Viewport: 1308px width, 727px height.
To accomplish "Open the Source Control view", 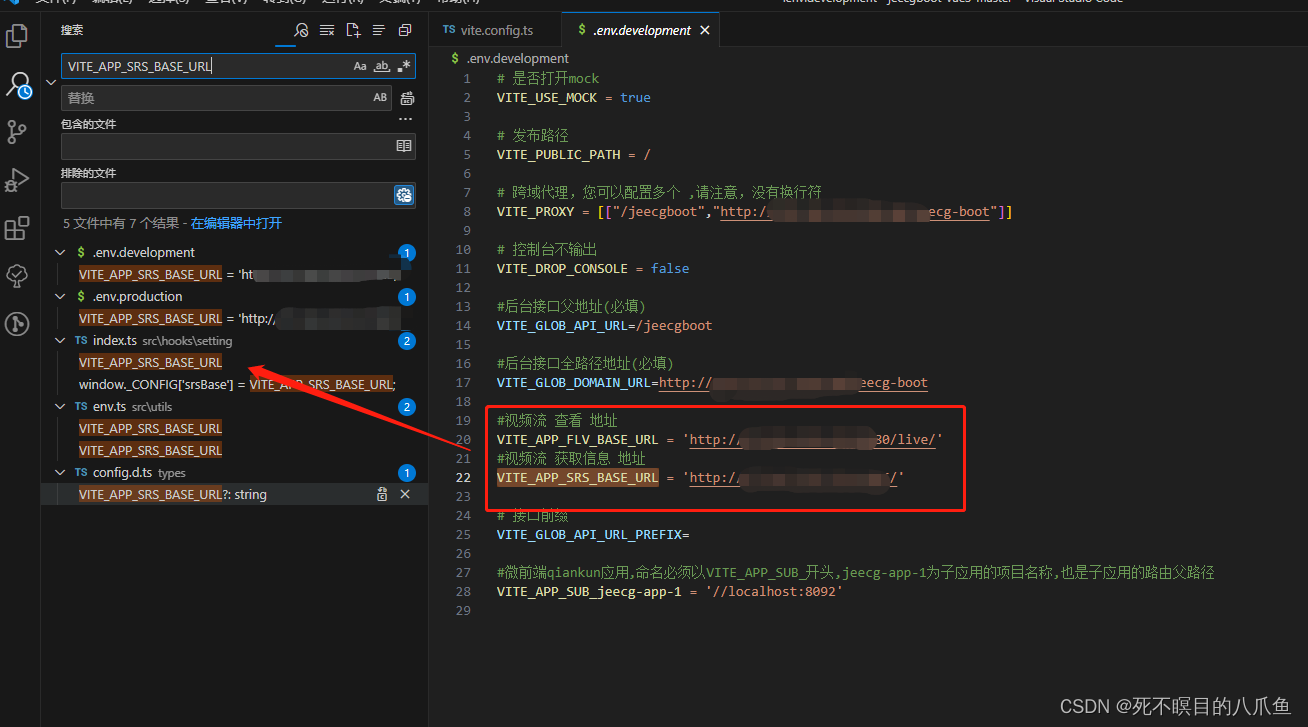I will pos(17,130).
